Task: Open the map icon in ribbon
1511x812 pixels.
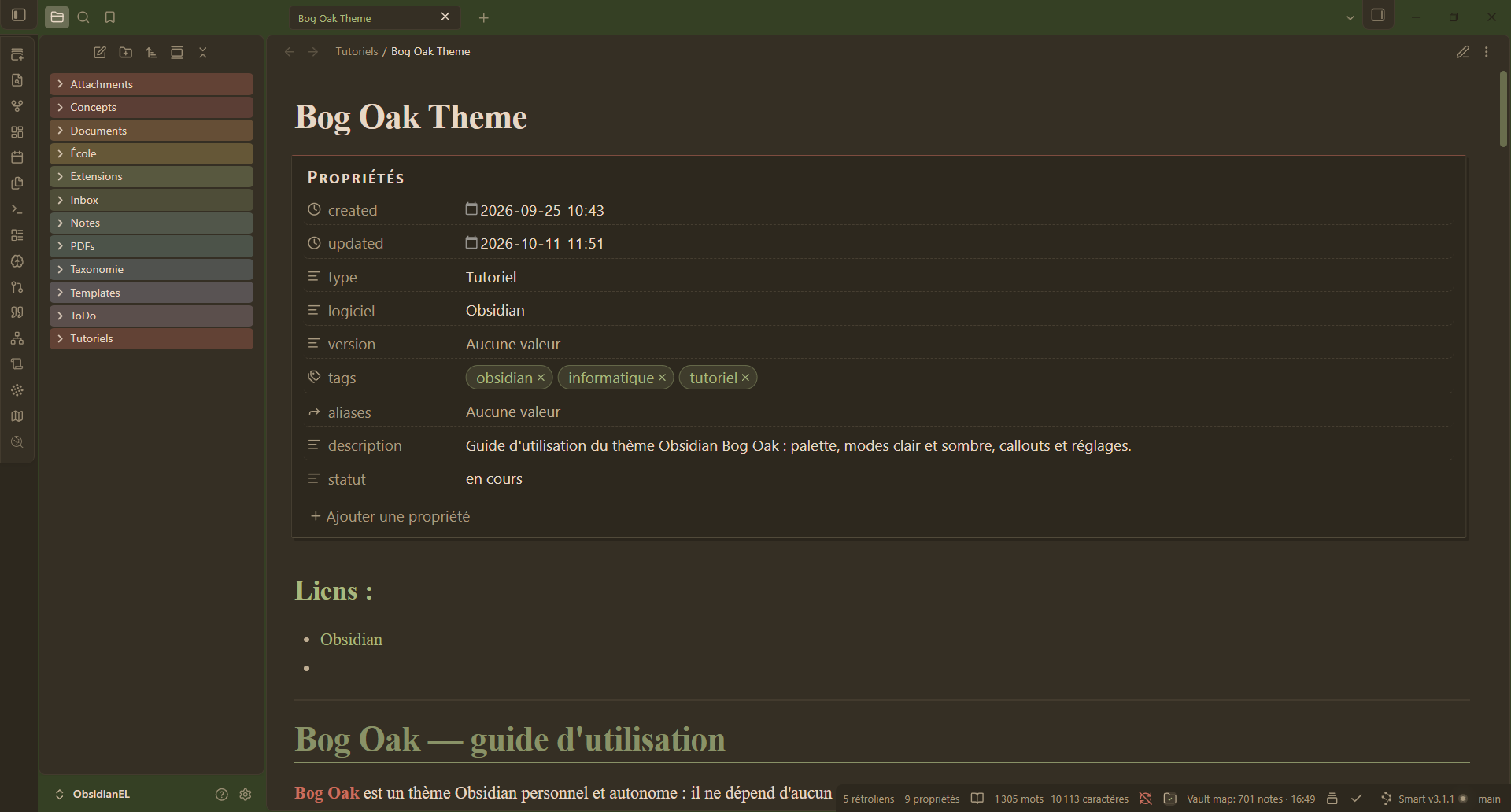Action: coord(17,416)
